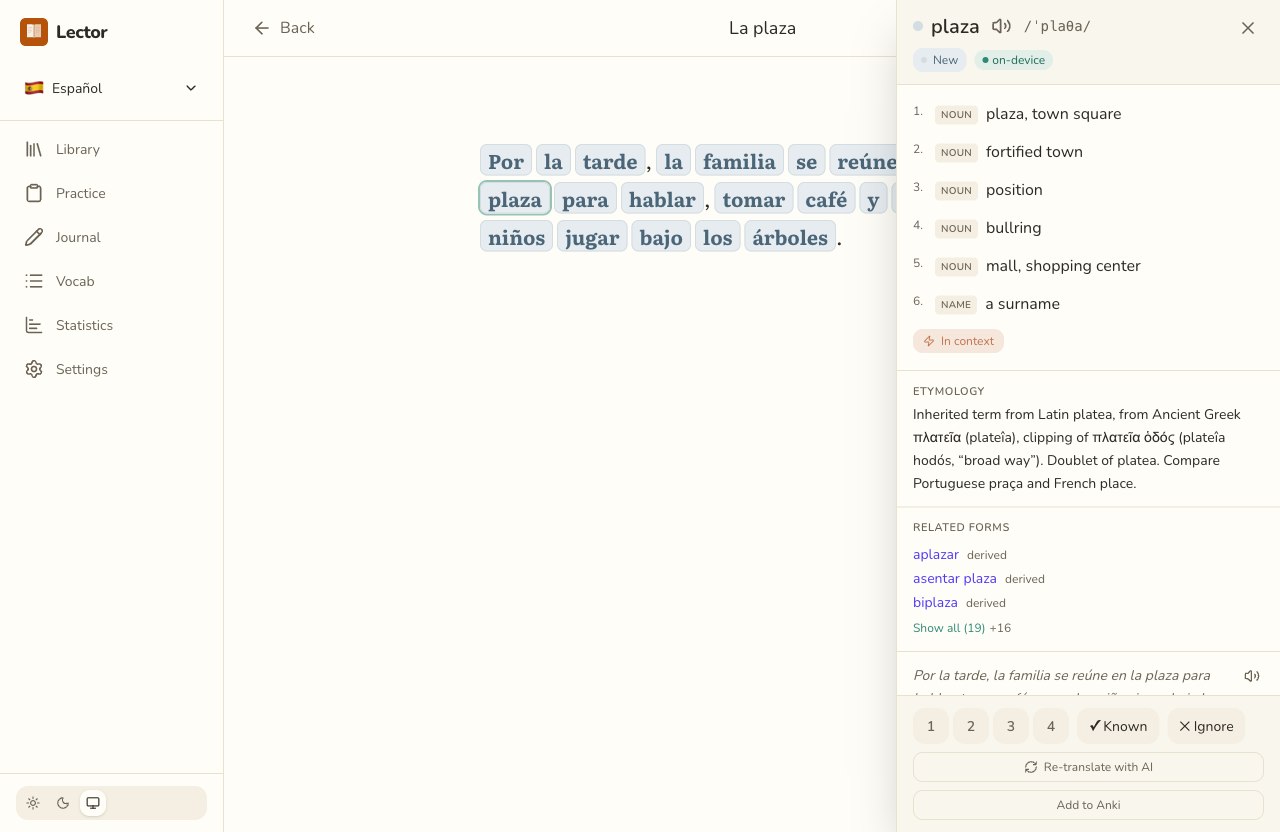Select the word 'hablar' in text
Screen dimensions: 1280x832
[x=662, y=199]
